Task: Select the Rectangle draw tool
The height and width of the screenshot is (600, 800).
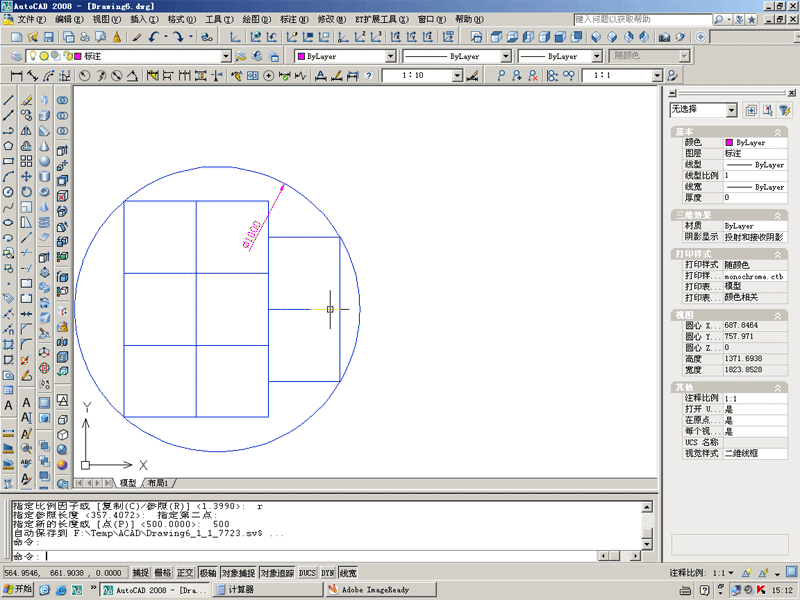Action: (x=8, y=161)
